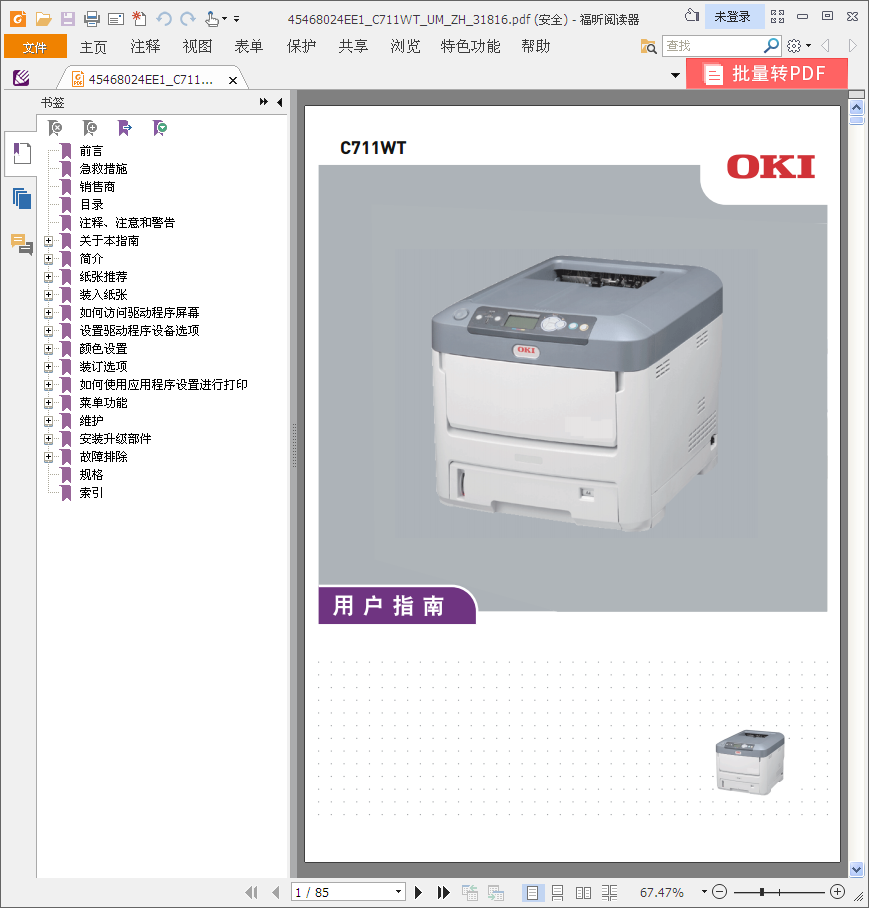Click the new document star icon
Viewport: 869px width, 908px height.
(139, 19)
